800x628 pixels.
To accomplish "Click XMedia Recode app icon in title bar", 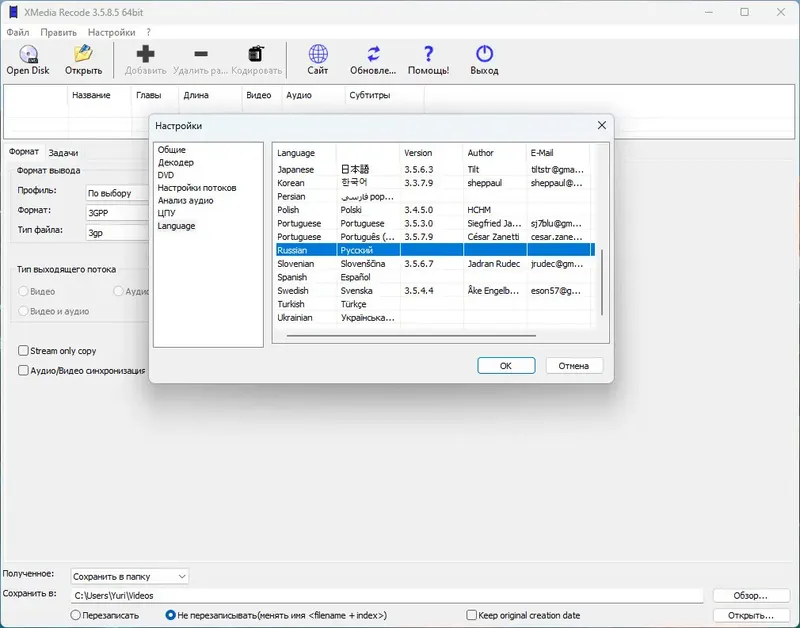I will (12, 12).
